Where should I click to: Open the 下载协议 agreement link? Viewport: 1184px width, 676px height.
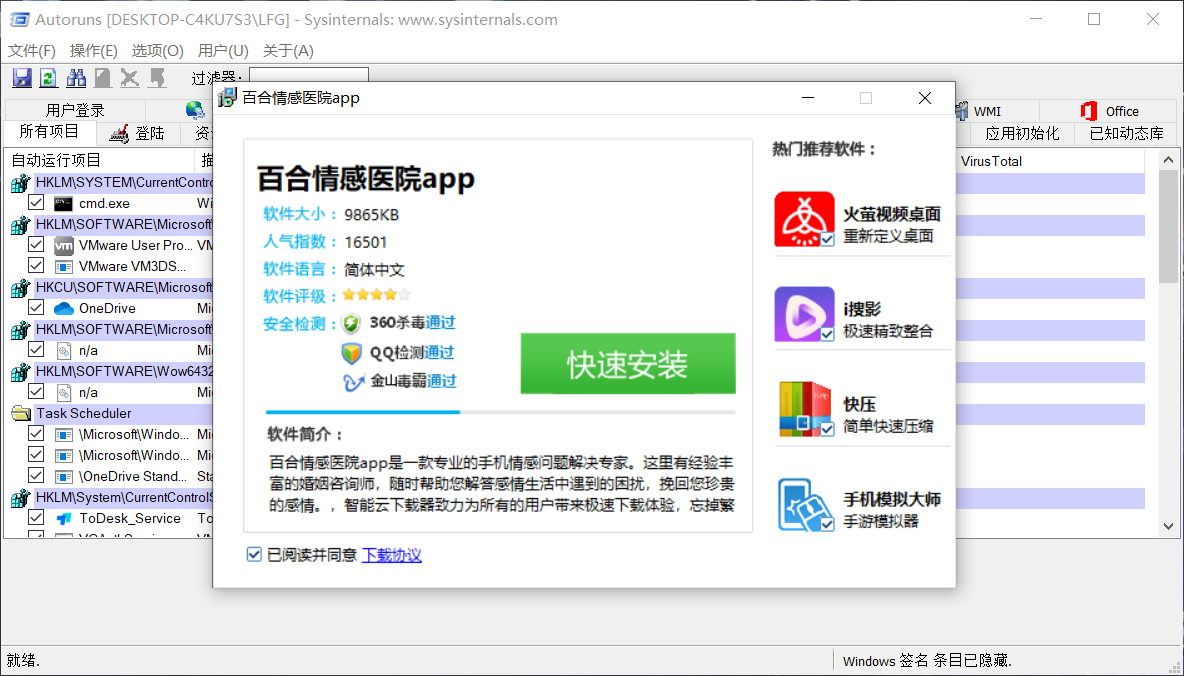[391, 554]
